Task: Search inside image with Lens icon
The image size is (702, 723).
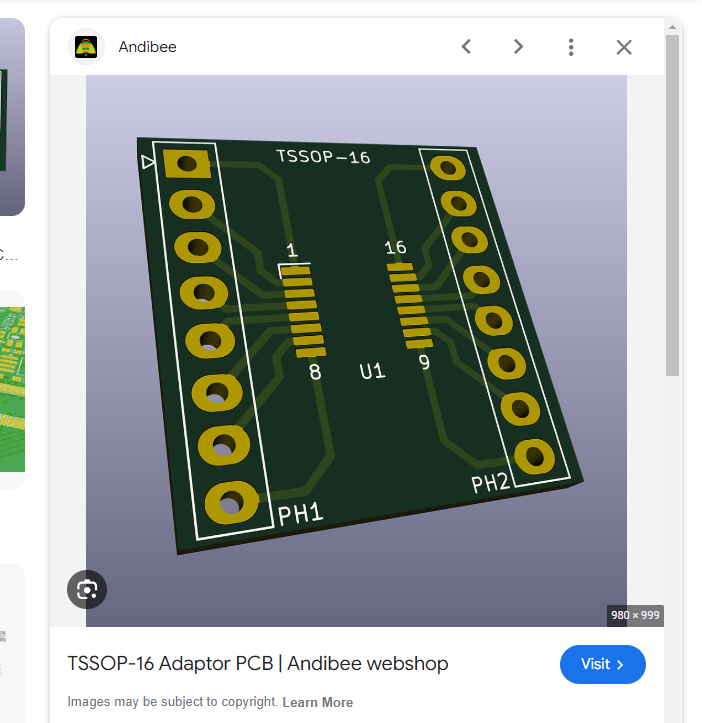Action: (87, 589)
